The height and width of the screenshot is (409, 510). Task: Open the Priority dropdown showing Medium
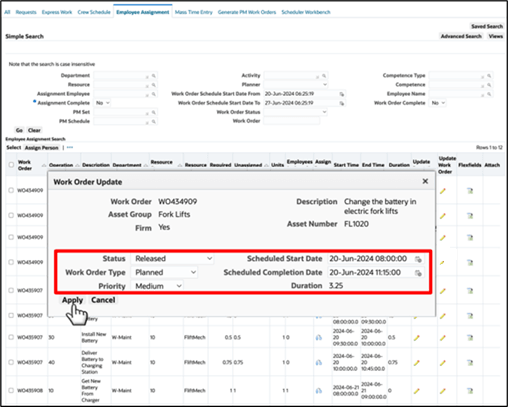coord(157,287)
